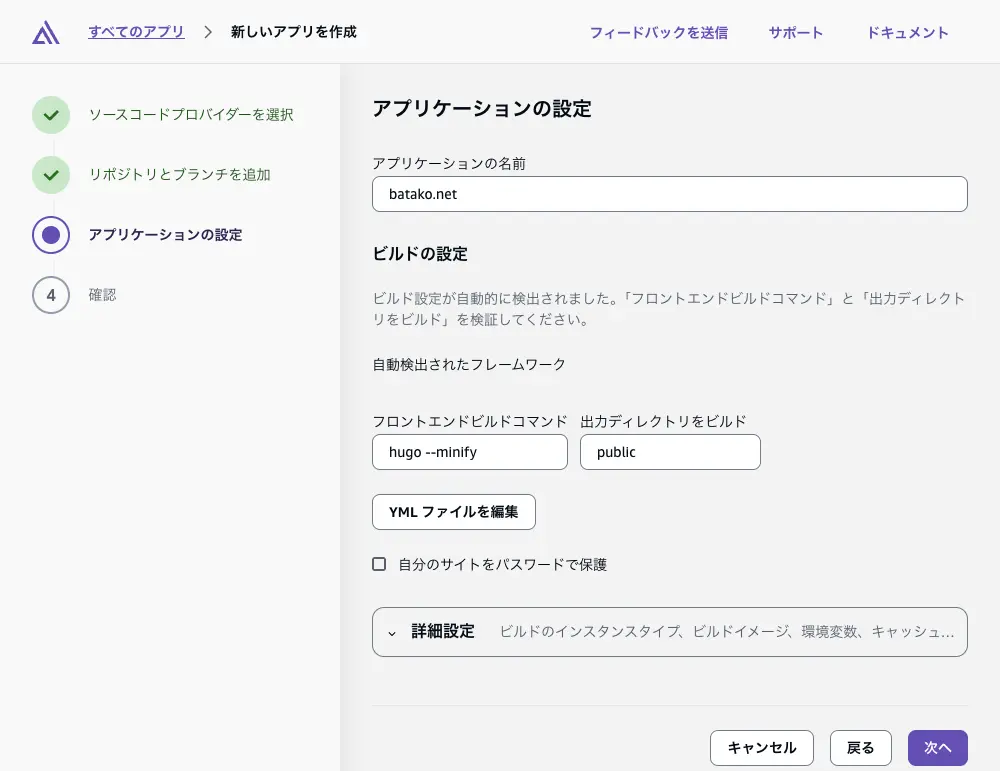1000x771 pixels.
Task: Enable 自分のサイトをパスワードで保護 checkbox
Action: 379,563
